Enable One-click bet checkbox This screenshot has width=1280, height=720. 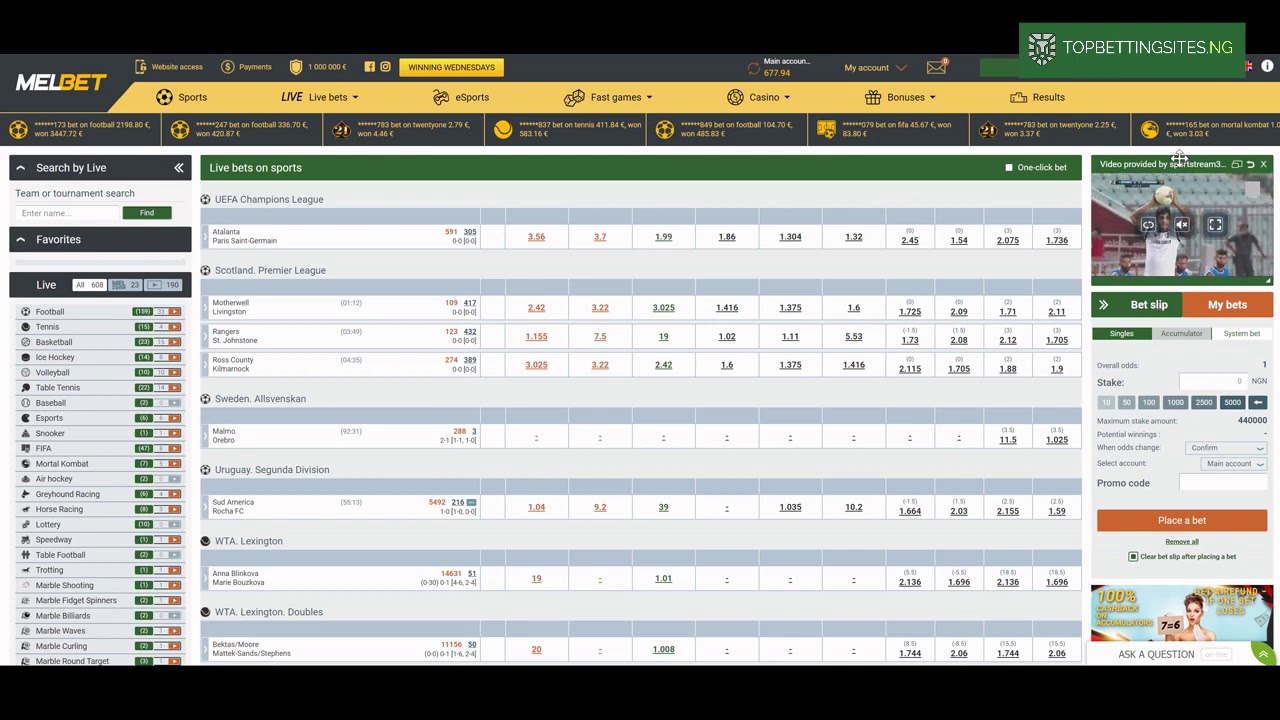point(1009,168)
